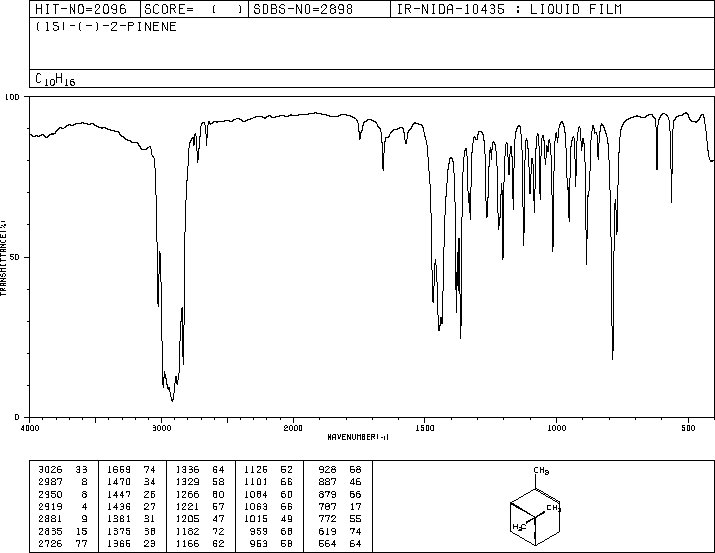Click the 1436 peak table entry
Viewport: 715px width, 553px height.
[131, 506]
